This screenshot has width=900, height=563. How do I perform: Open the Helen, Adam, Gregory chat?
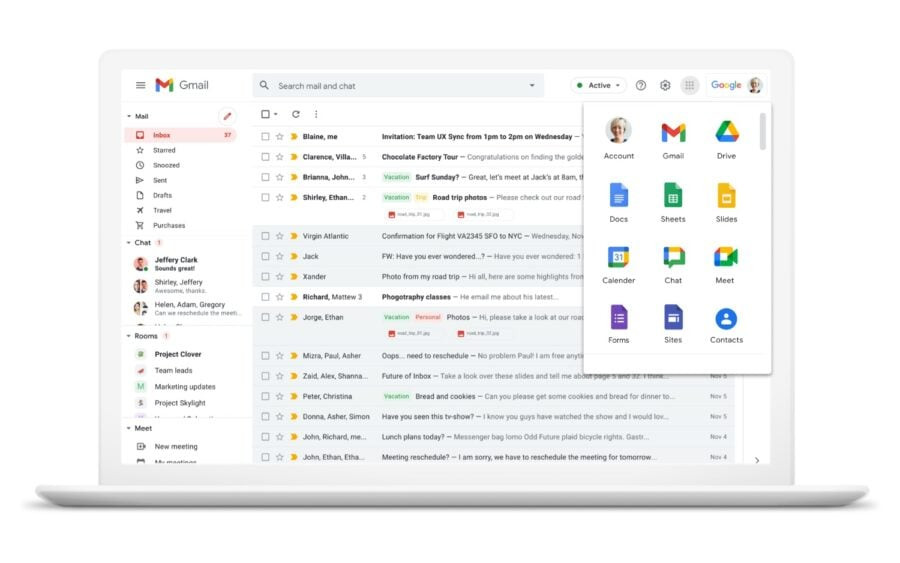coord(187,309)
